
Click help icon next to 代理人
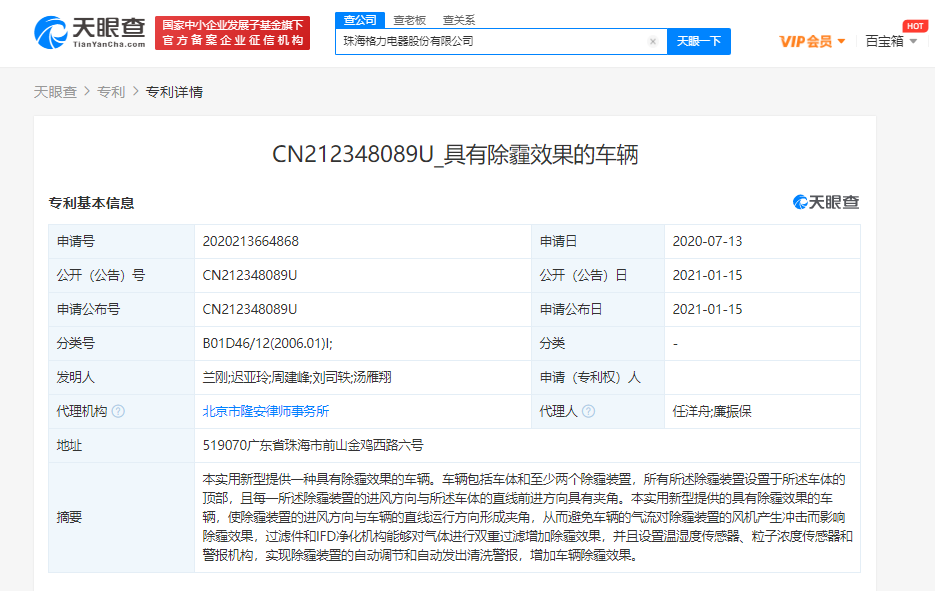tap(588, 411)
